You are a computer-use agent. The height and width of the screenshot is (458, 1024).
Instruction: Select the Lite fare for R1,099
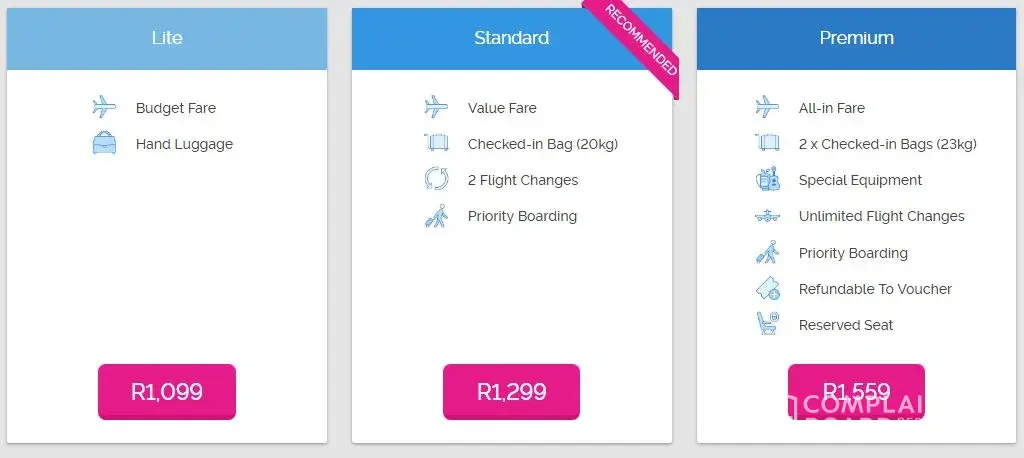point(167,391)
